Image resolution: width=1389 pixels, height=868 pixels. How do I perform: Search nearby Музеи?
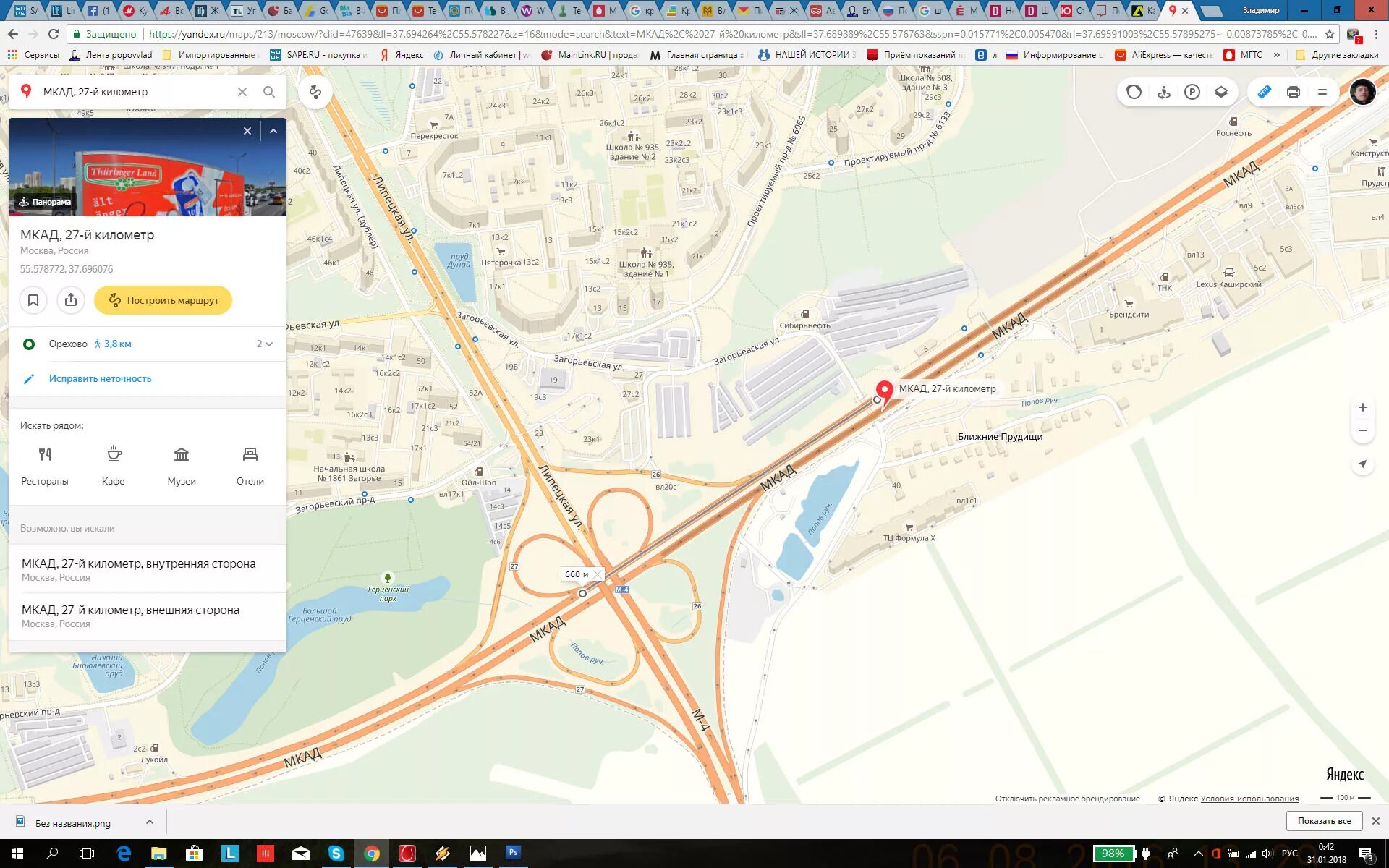pos(182,465)
